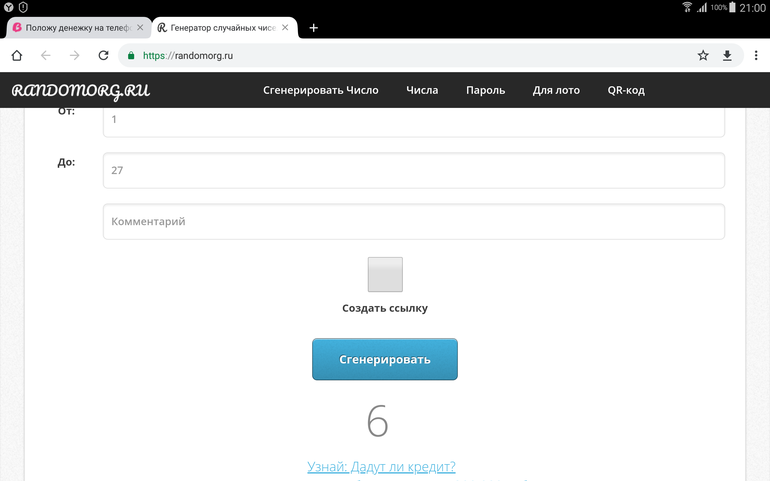Viewport: 770px width, 481px height.
Task: Switch to the Положу денежку tab
Action: click(x=75, y=28)
